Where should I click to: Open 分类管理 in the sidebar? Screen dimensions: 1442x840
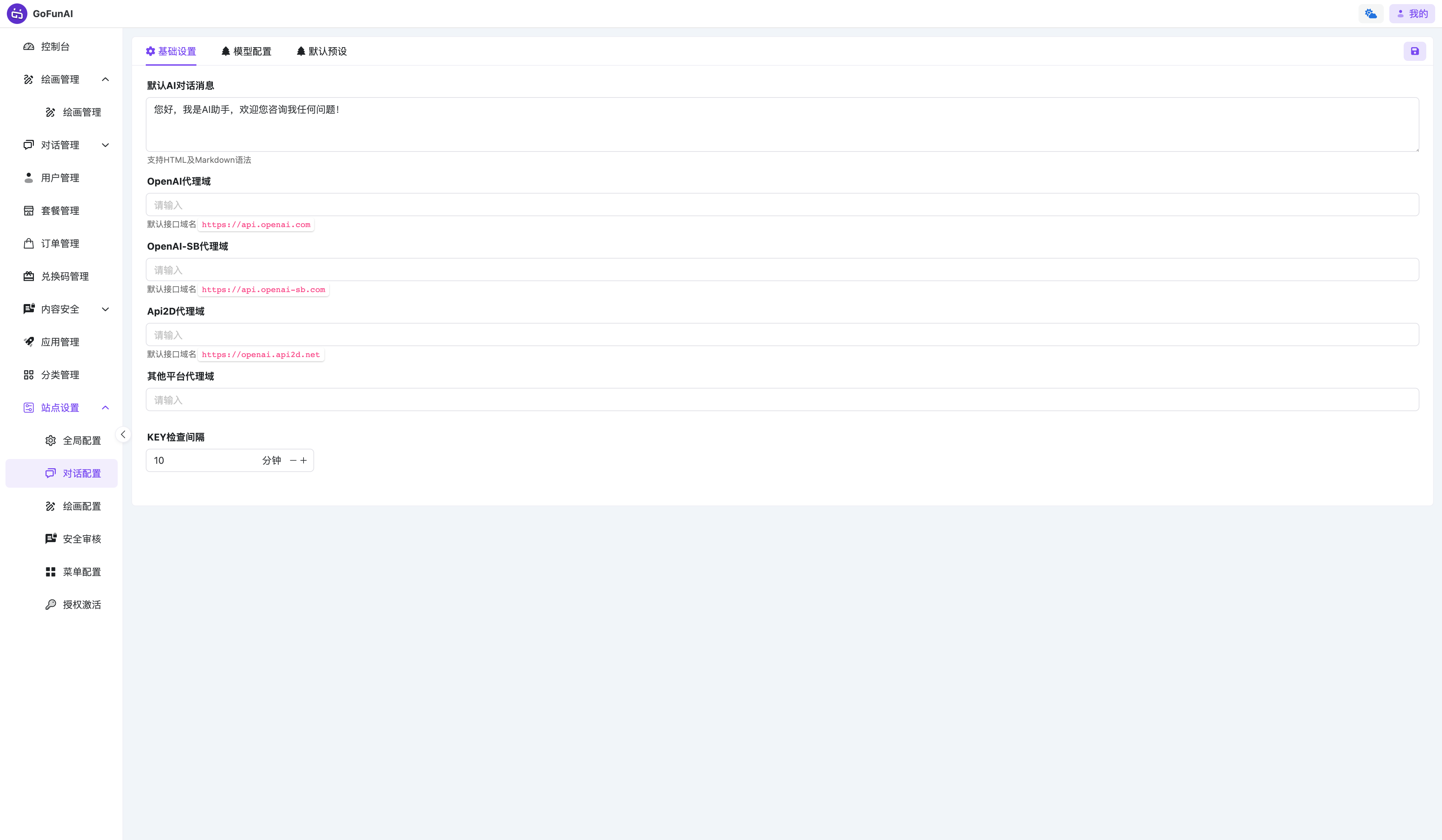click(x=60, y=375)
